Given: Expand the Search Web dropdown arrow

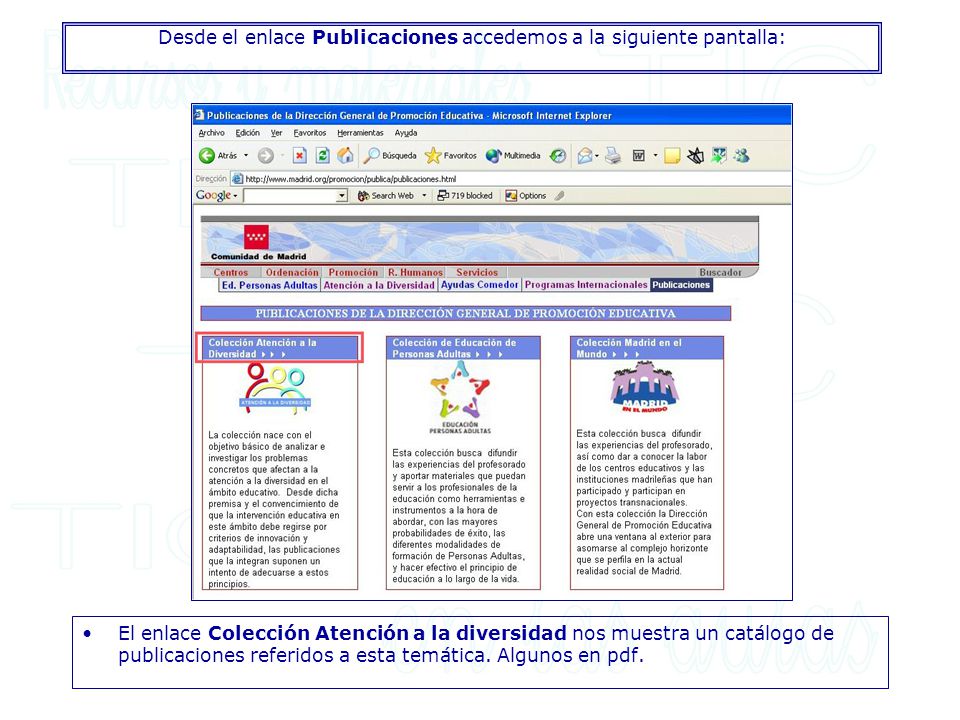Looking at the screenshot, I should (424, 196).
